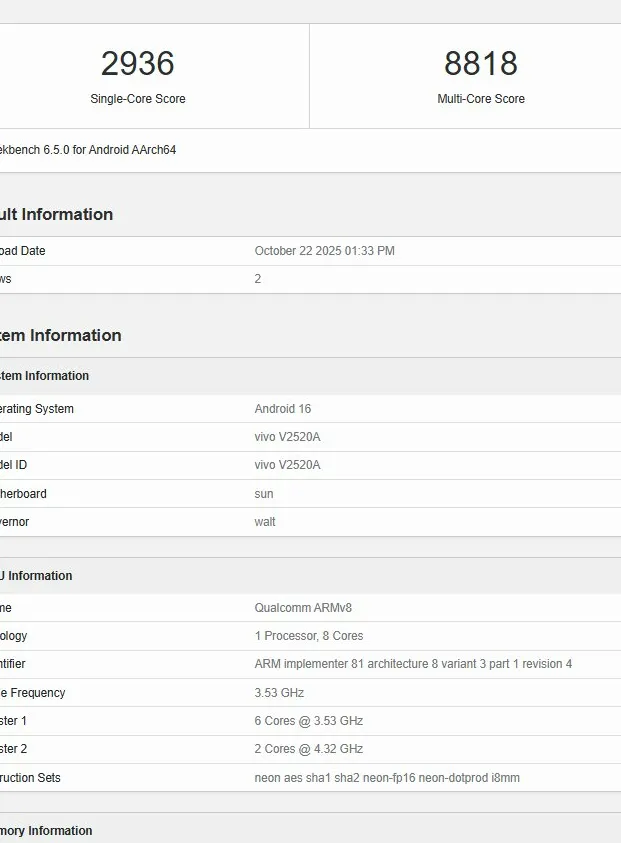
Task: Select the 2 Cores @ 4.32 GHz cluster value
Action: point(308,749)
